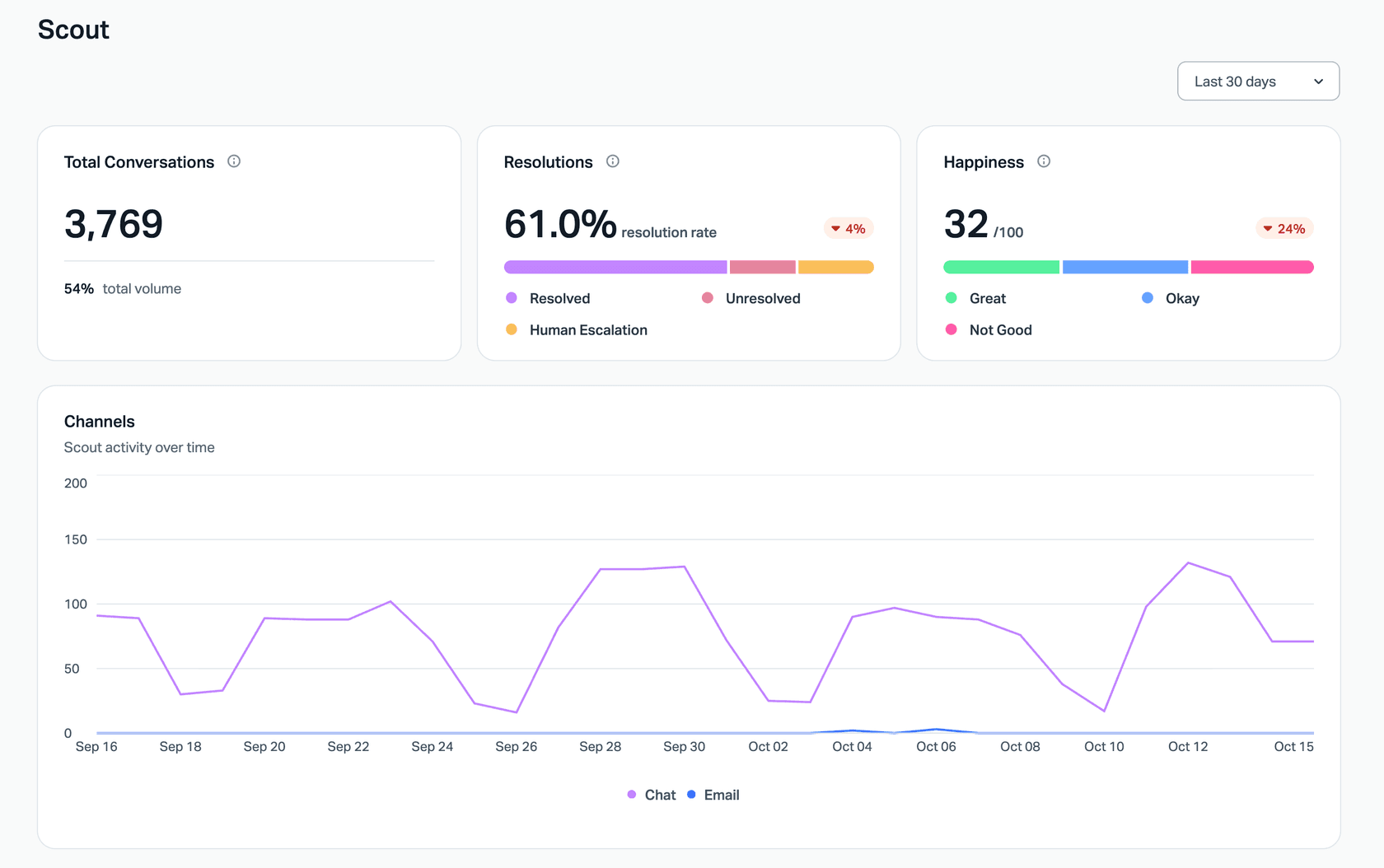Select the Resolved legend entry
Image resolution: width=1384 pixels, height=868 pixels.
click(548, 298)
